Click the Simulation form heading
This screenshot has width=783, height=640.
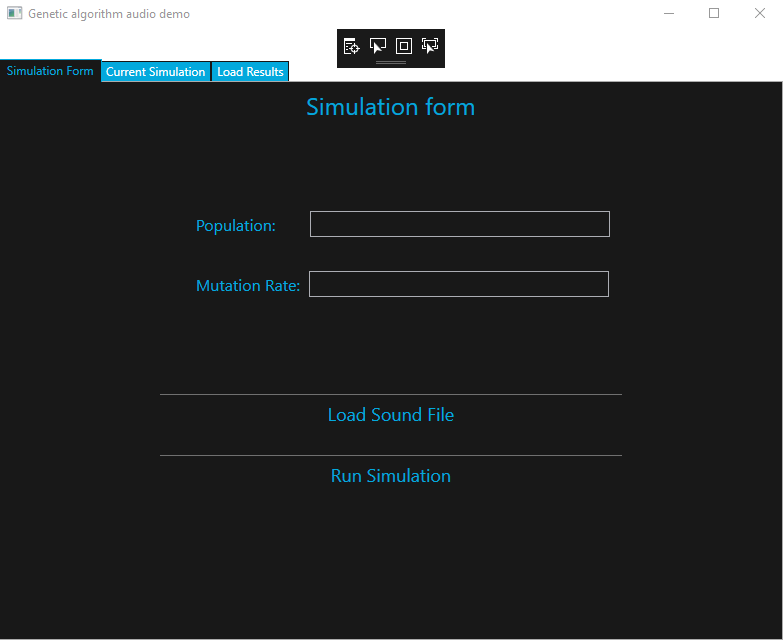[391, 107]
